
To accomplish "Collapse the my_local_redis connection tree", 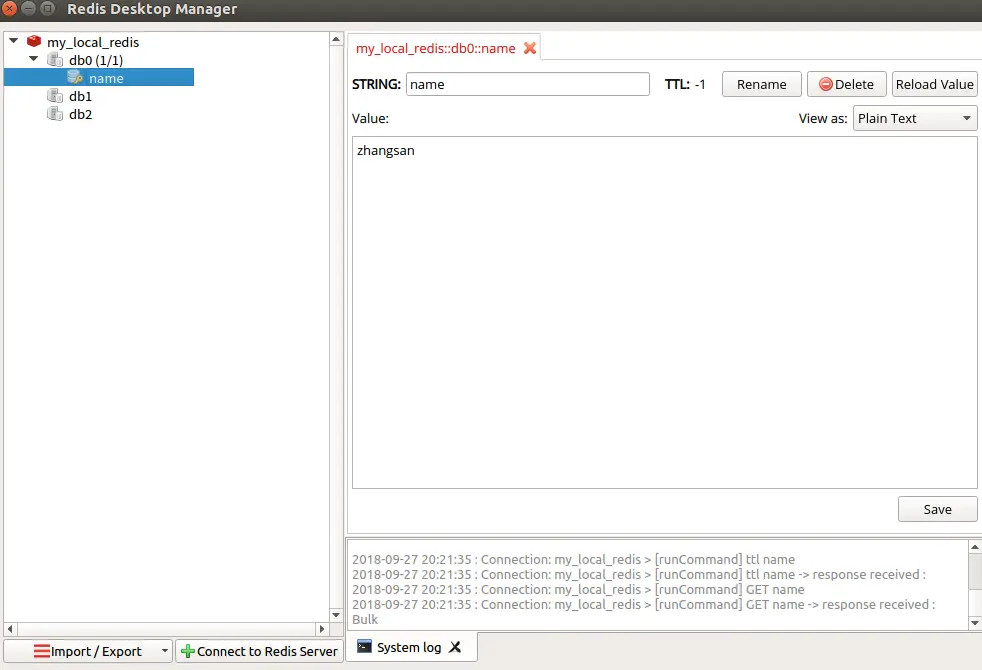I will (13, 41).
